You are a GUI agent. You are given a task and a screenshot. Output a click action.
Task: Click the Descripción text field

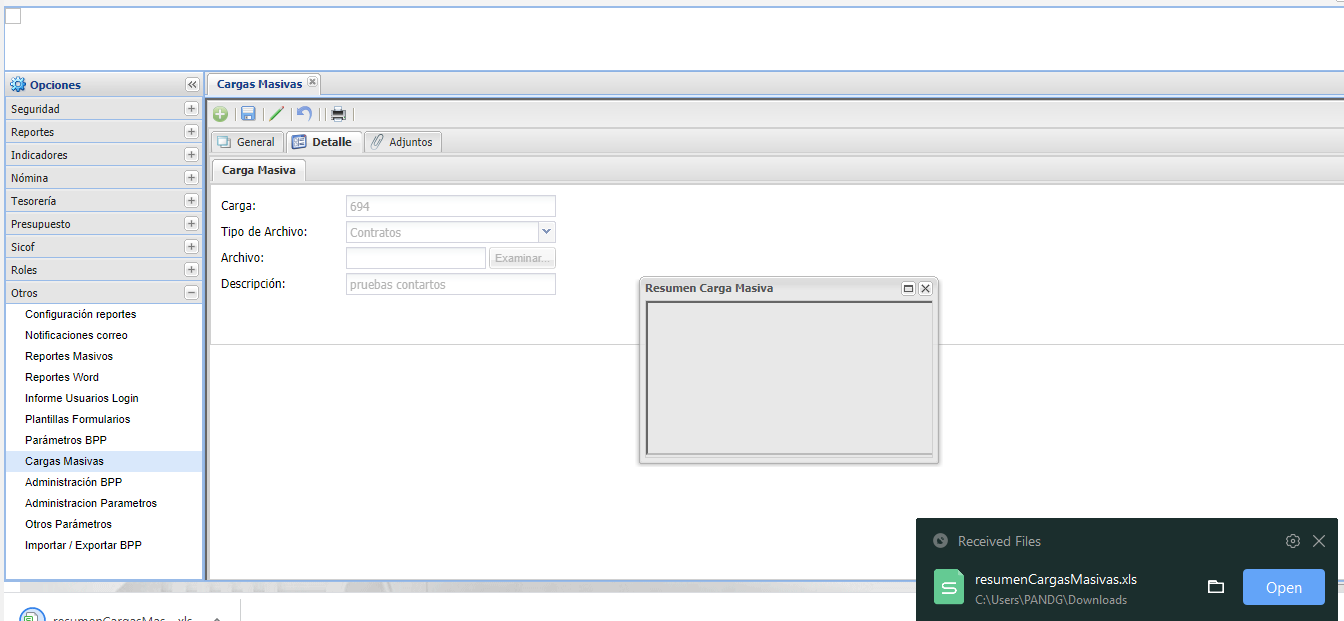pyautogui.click(x=450, y=285)
